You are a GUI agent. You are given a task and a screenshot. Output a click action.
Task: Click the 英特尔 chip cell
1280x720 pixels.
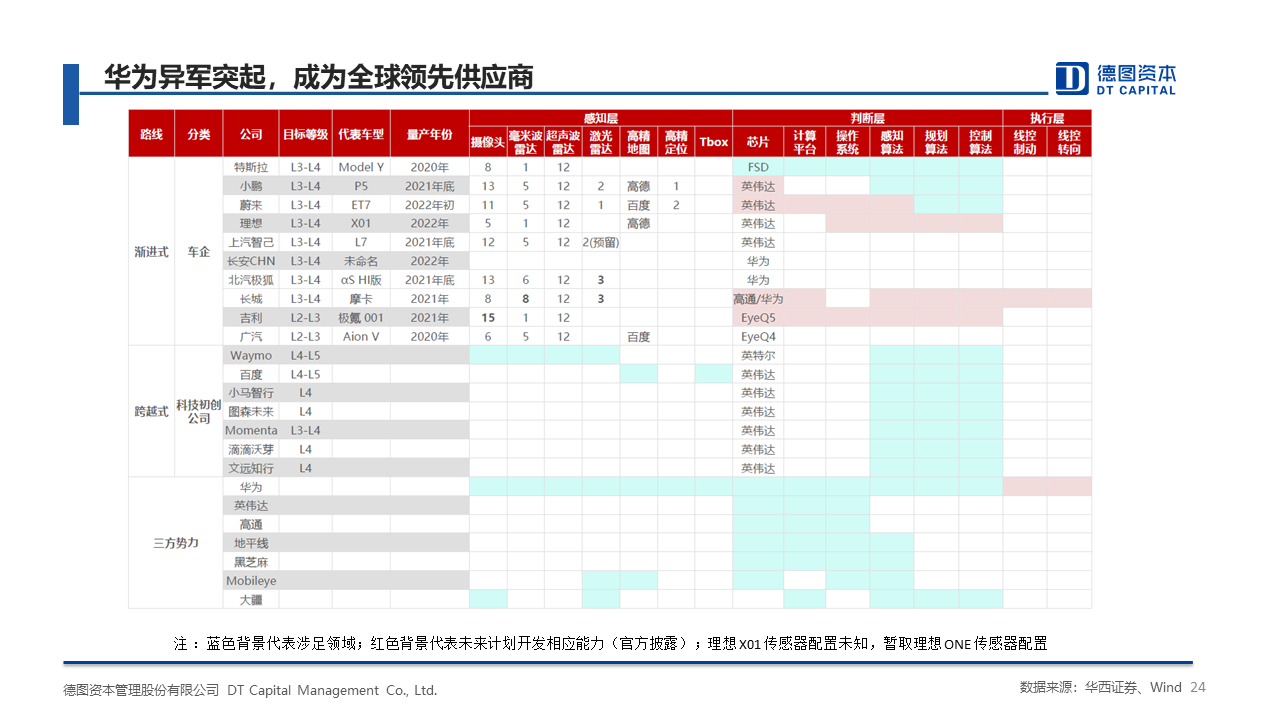click(758, 356)
